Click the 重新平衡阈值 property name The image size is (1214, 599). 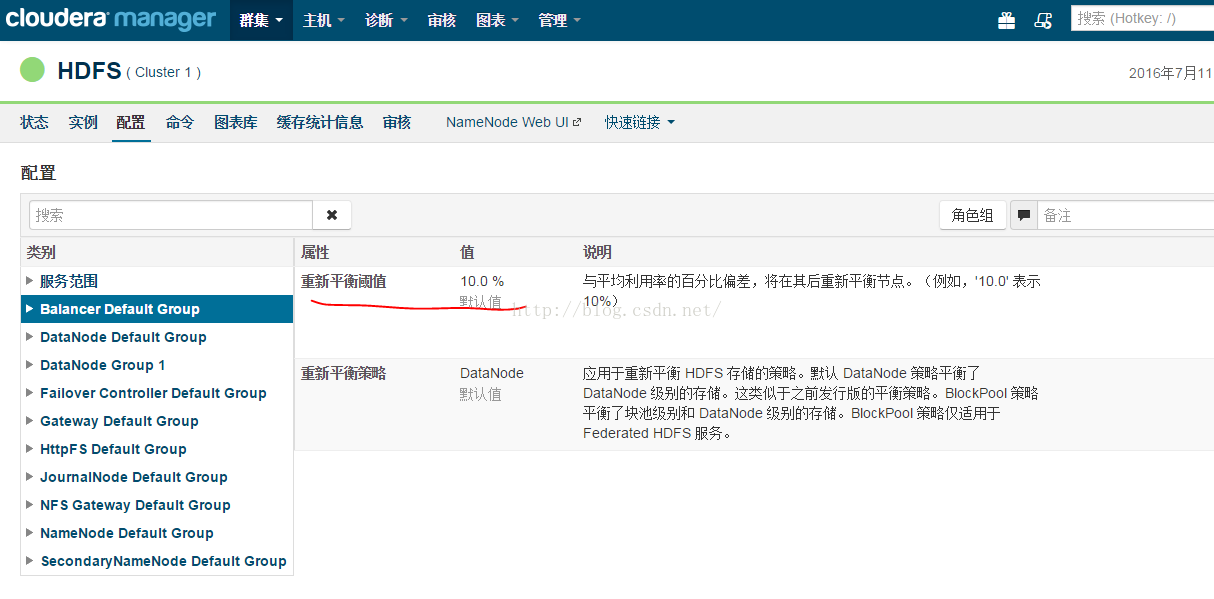click(x=343, y=282)
